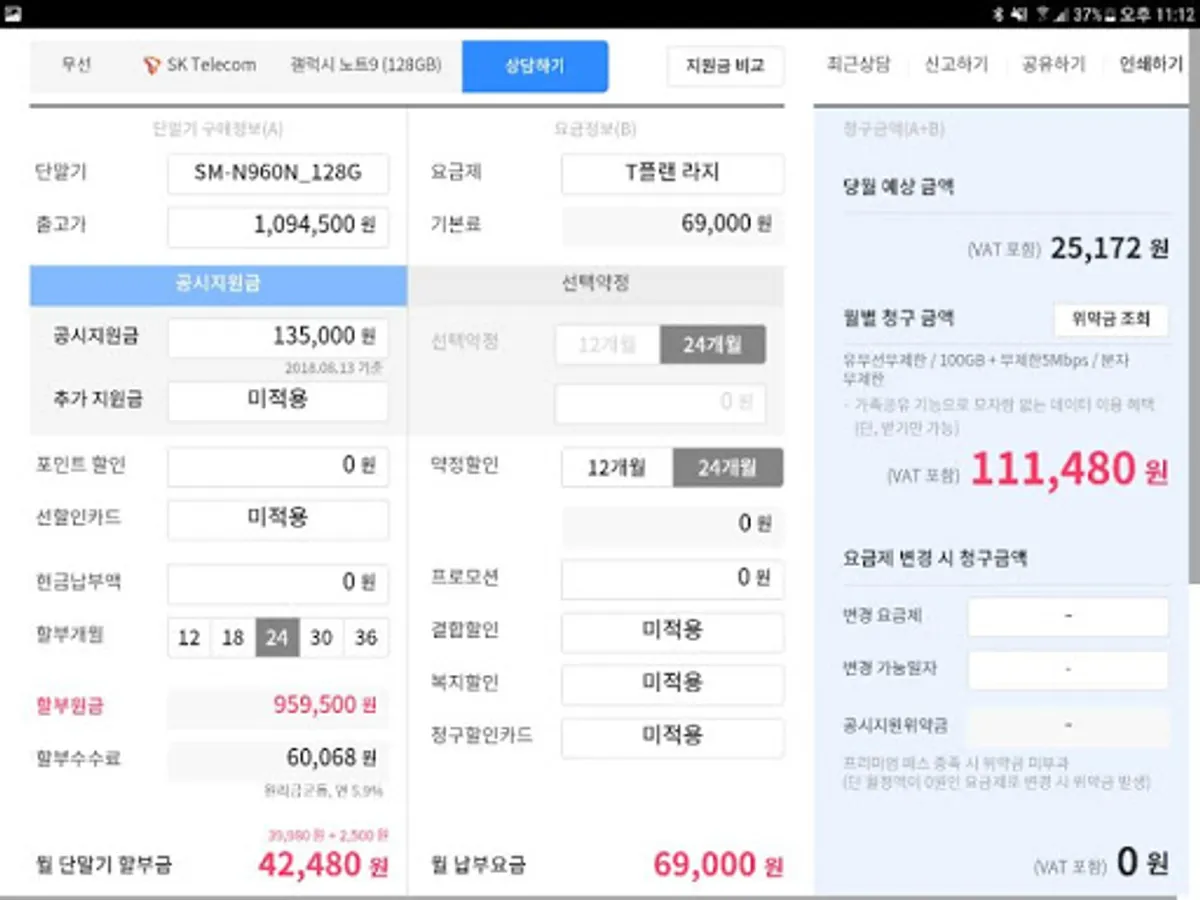Viewport: 1200px width, 900px height.
Task: Tap the blue 상담하기 button
Action: click(x=535, y=66)
